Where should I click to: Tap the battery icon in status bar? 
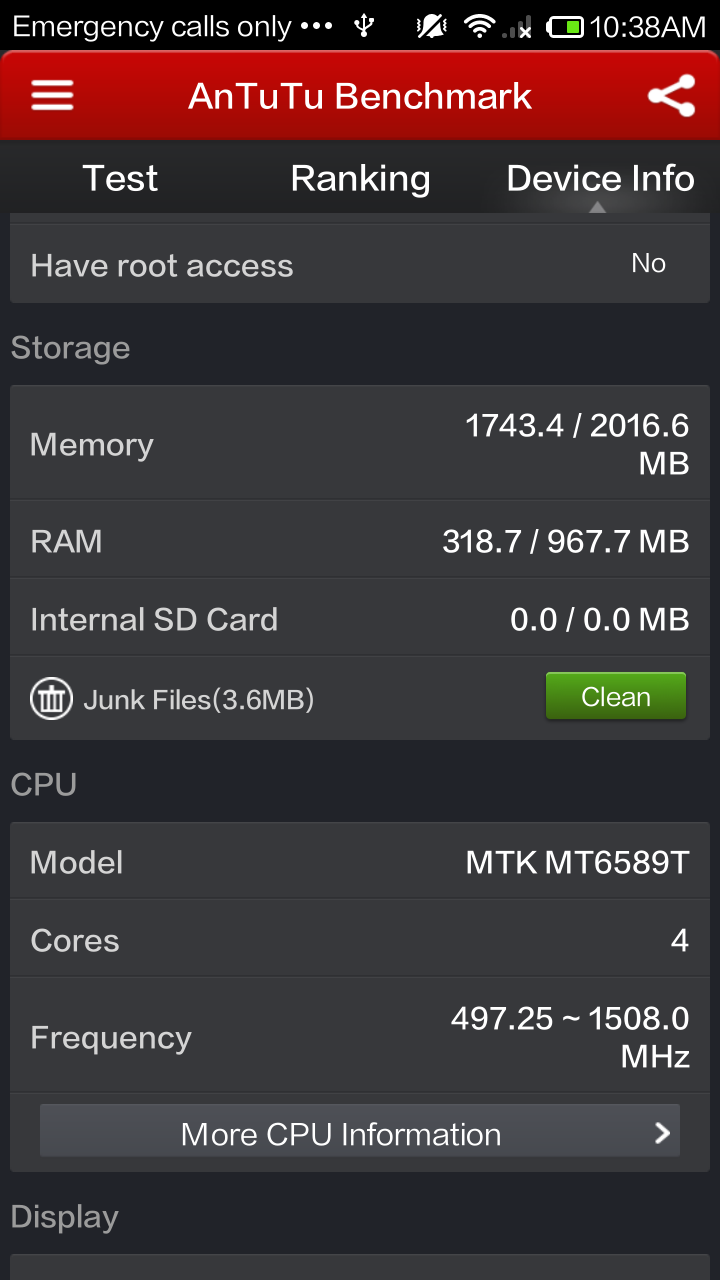tap(566, 27)
